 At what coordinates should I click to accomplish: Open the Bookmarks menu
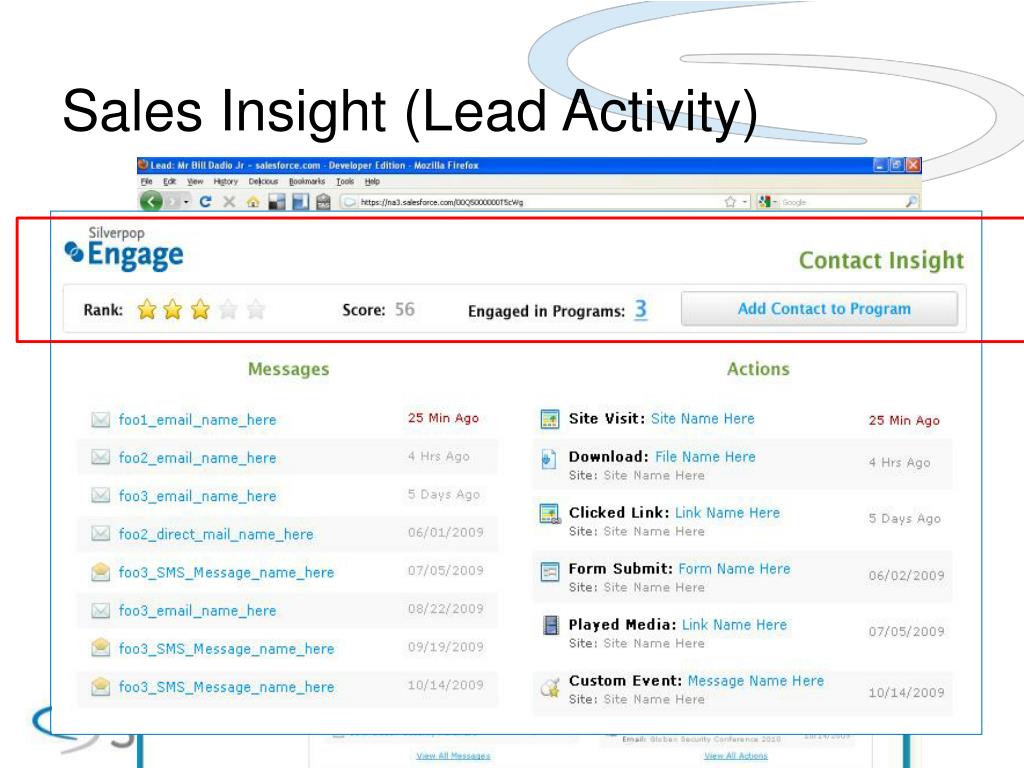pos(306,182)
